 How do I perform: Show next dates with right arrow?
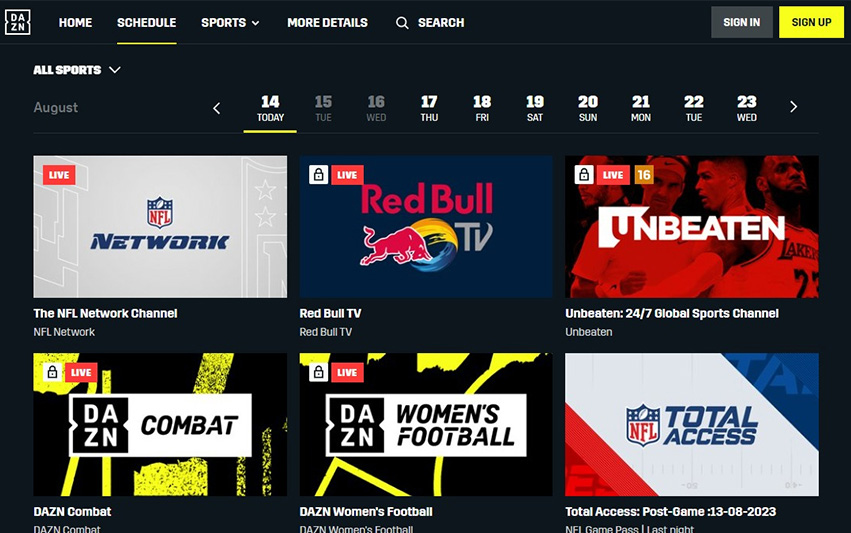793,107
